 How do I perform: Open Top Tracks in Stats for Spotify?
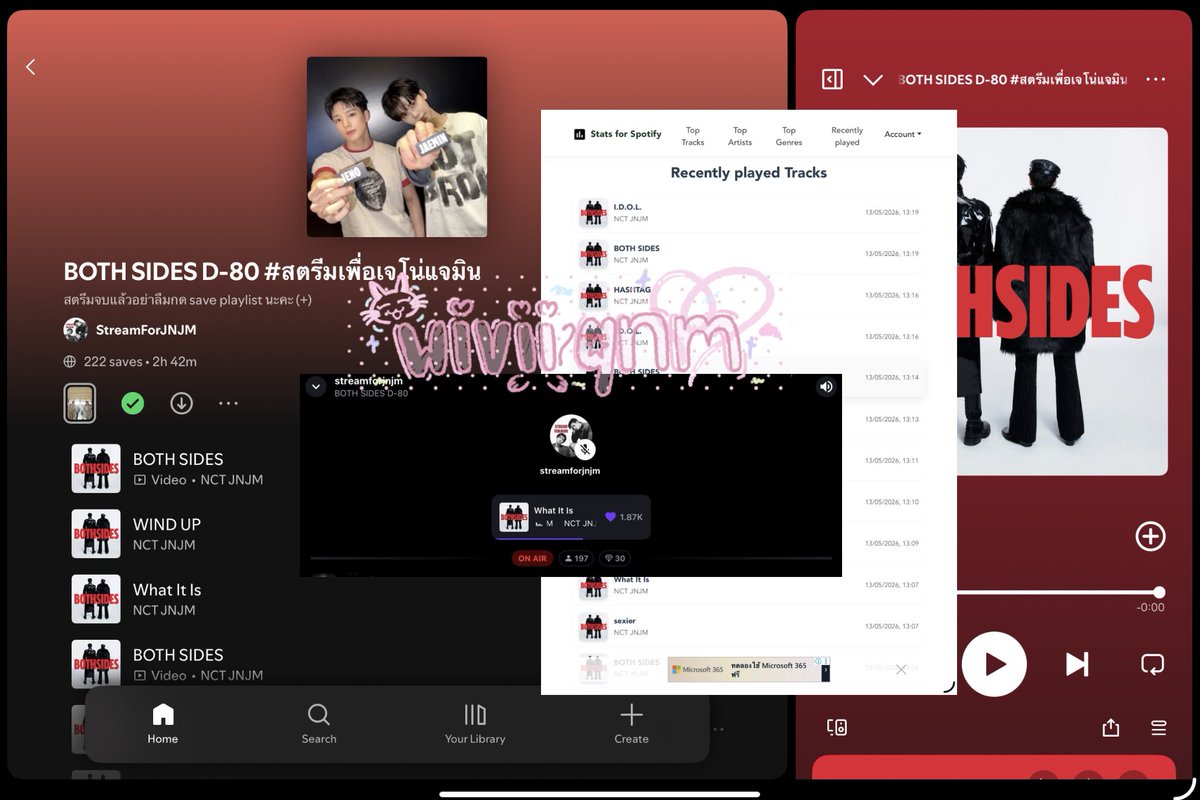693,136
